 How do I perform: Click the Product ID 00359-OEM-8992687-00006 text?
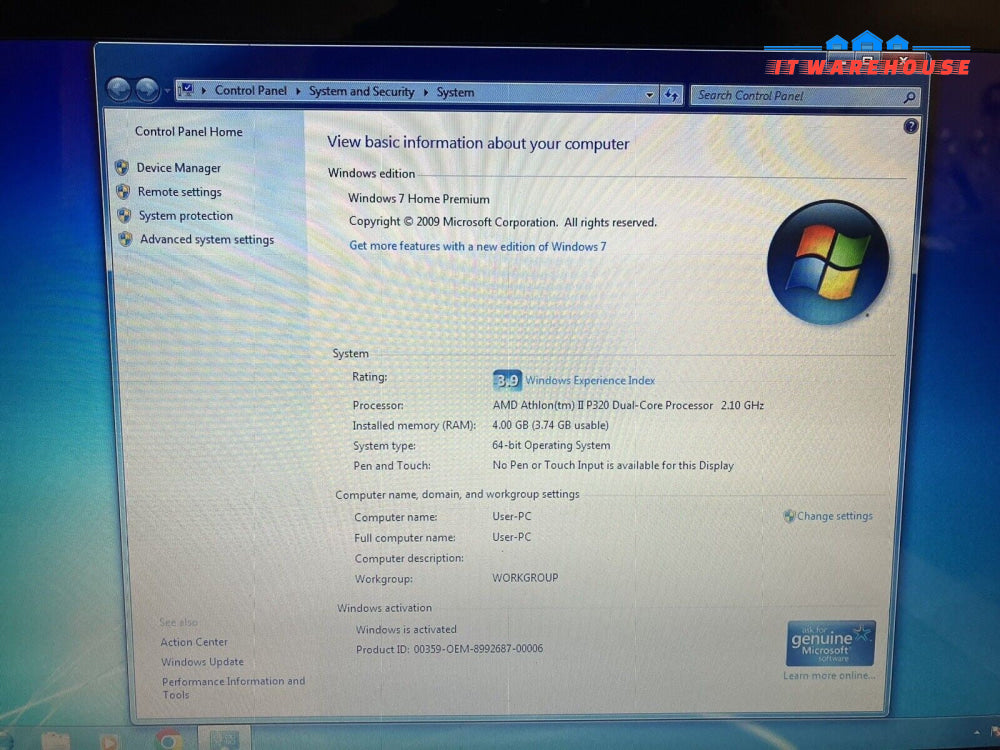point(450,649)
